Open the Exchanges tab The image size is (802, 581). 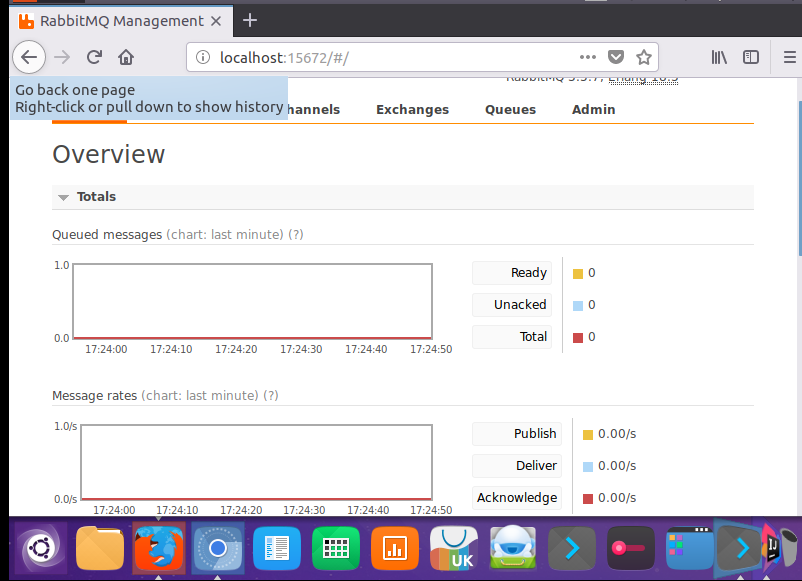click(x=412, y=109)
